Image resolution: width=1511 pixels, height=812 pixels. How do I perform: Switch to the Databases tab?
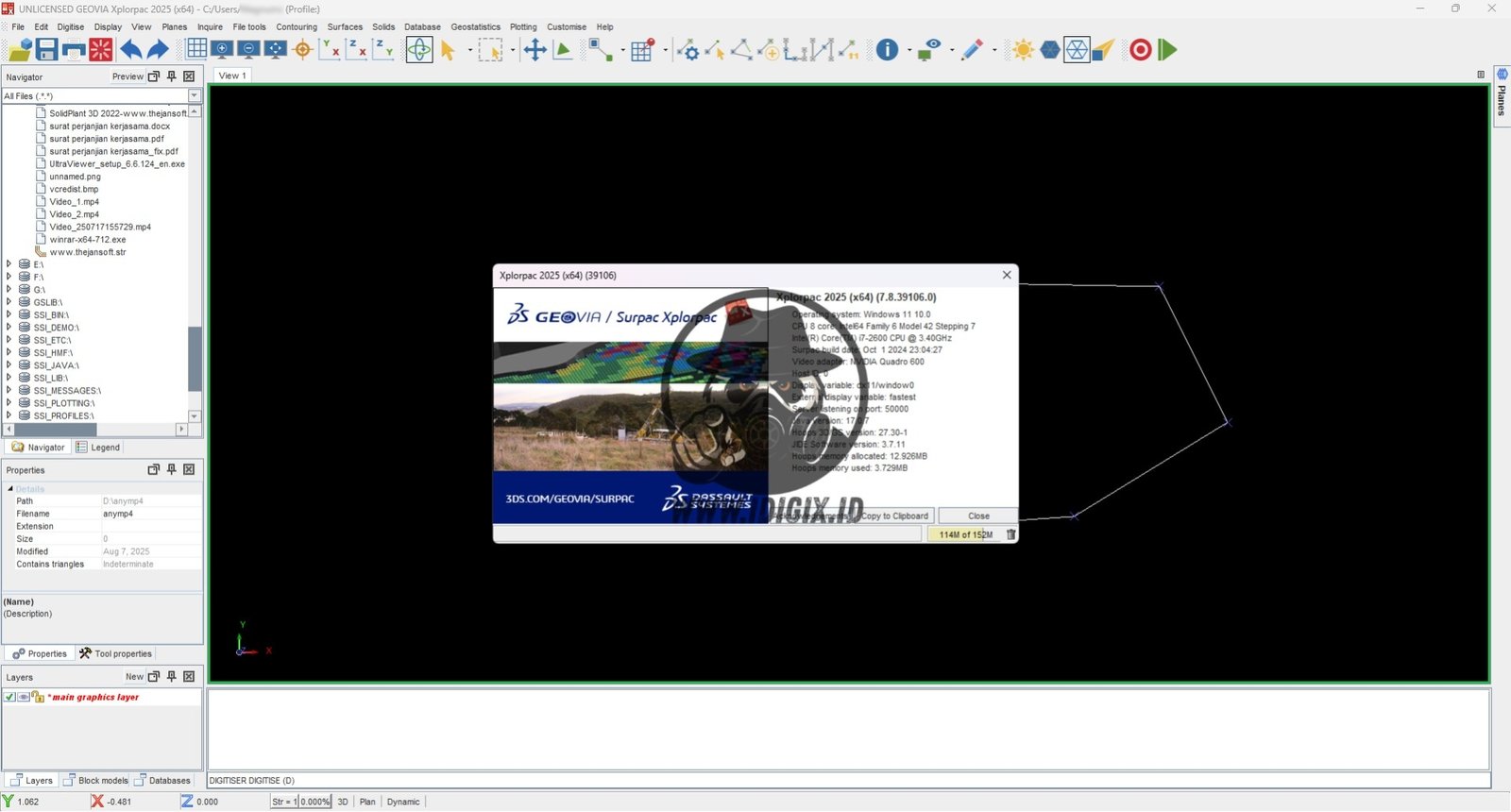(162, 781)
